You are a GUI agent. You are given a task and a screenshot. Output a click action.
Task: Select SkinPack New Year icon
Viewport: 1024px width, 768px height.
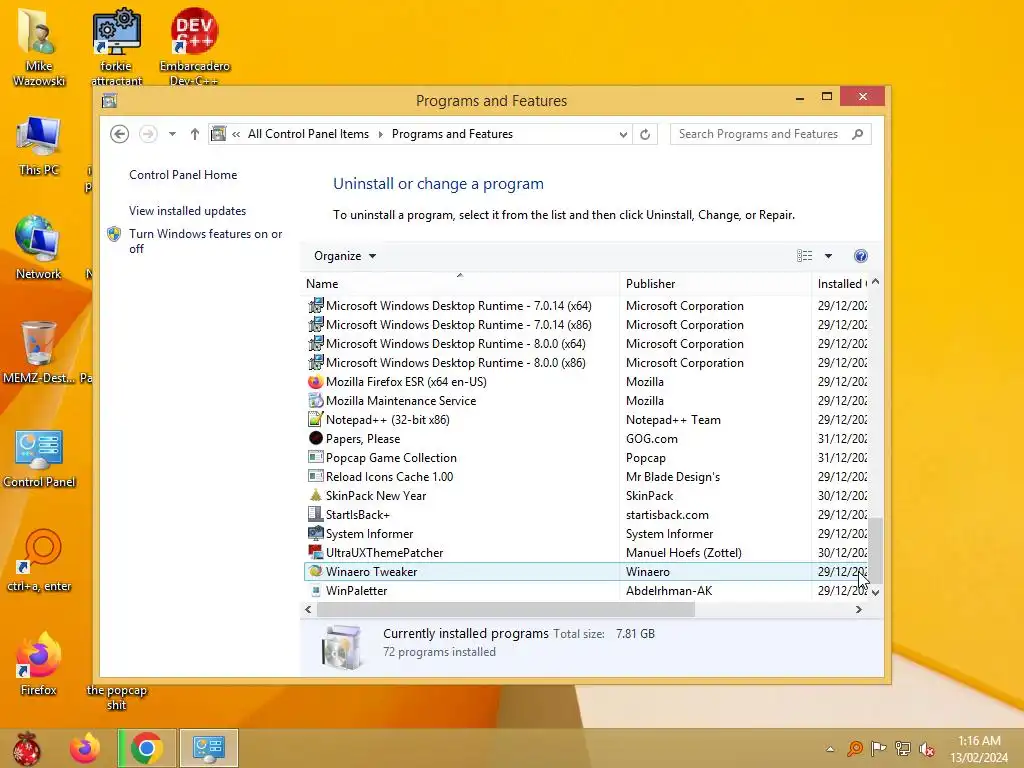coord(315,495)
